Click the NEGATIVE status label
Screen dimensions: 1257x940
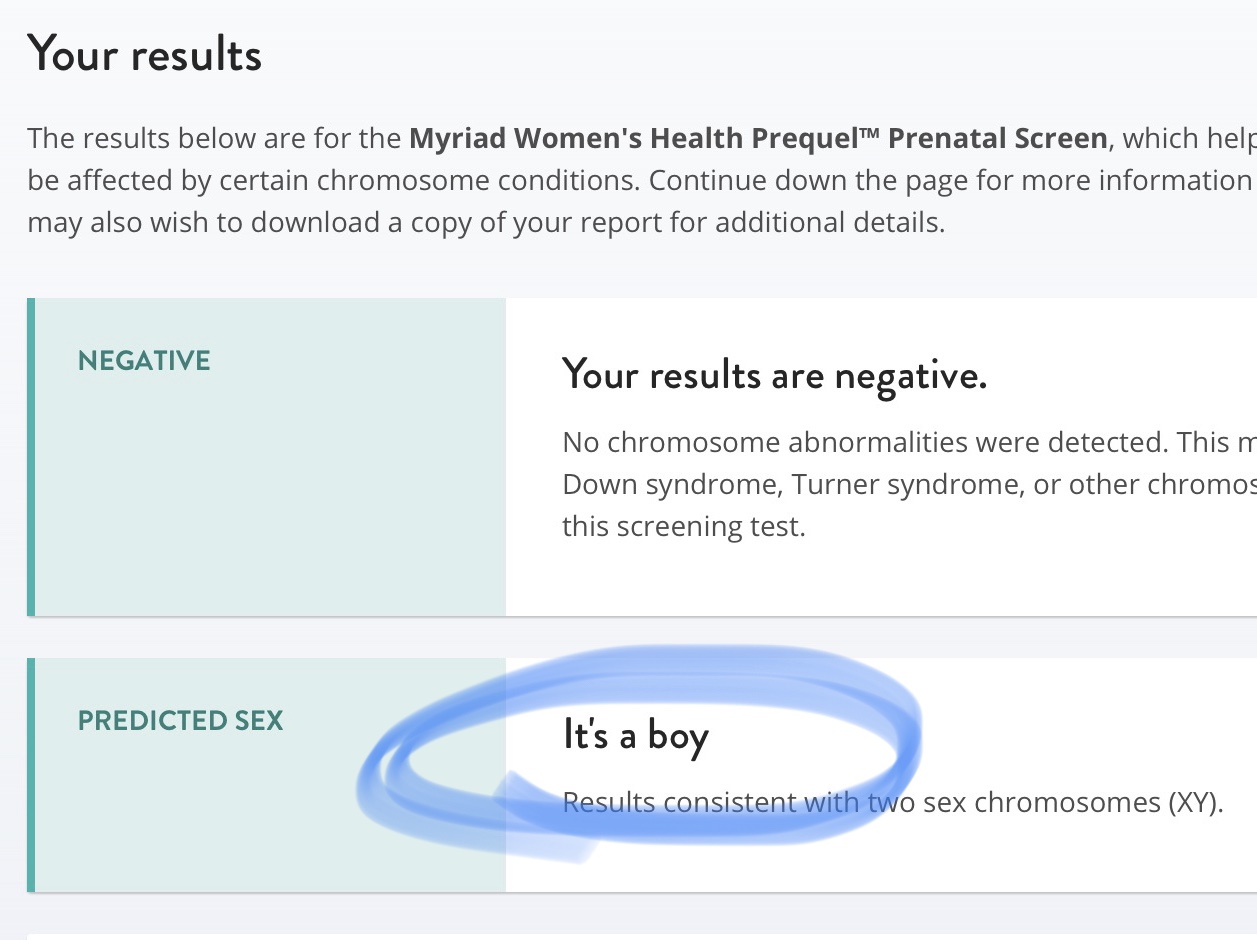pyautogui.click(x=144, y=361)
